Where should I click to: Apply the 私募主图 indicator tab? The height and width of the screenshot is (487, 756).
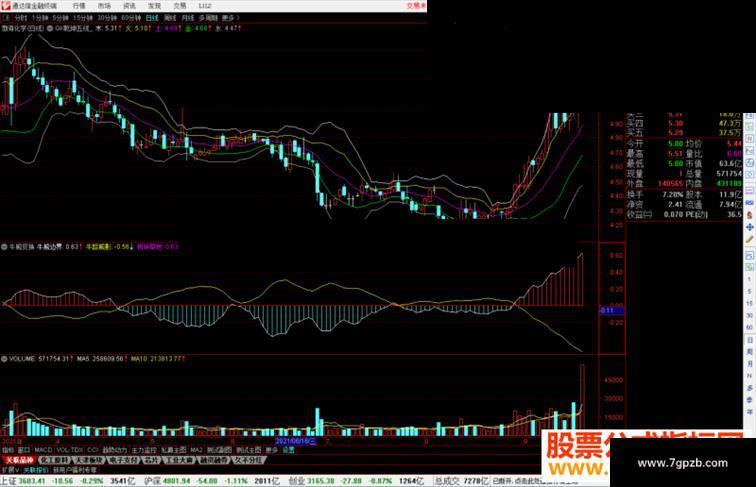[x=174, y=449]
